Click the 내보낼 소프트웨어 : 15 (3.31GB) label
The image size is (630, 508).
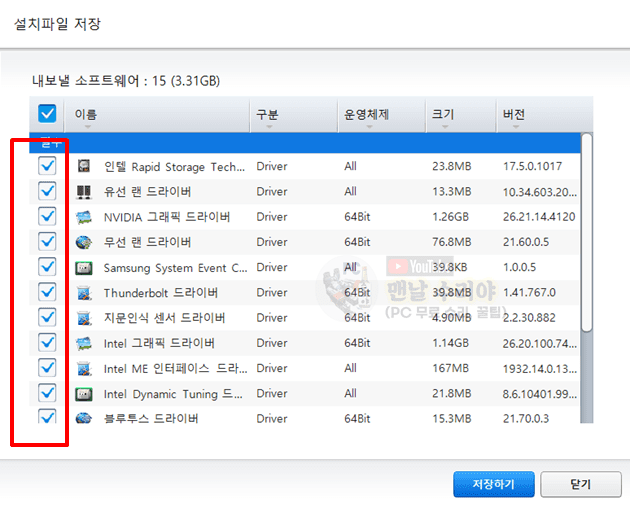(126, 81)
